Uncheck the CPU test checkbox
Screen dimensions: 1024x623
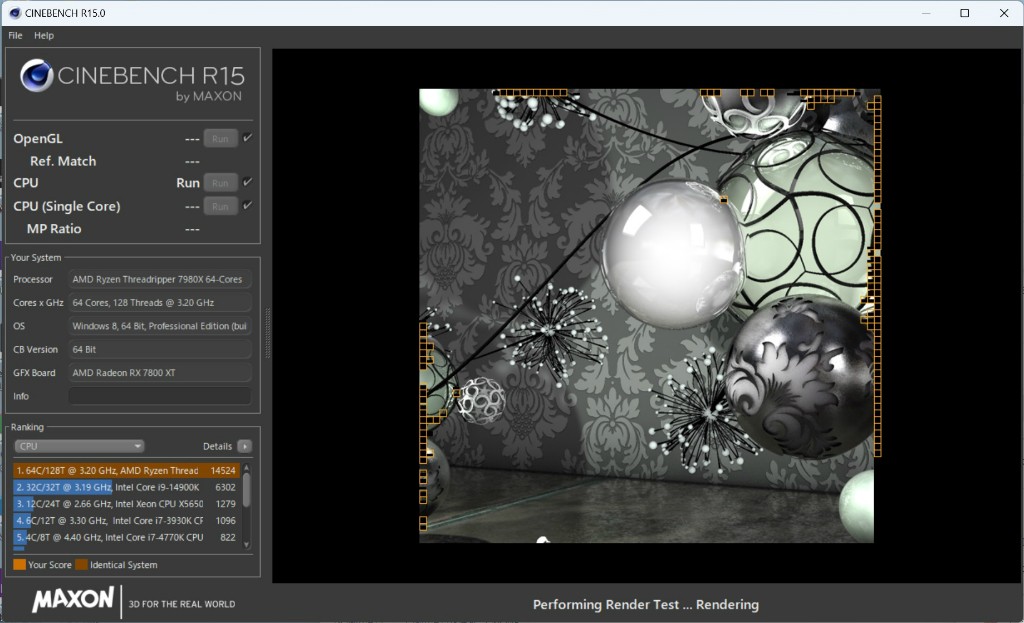click(x=247, y=183)
